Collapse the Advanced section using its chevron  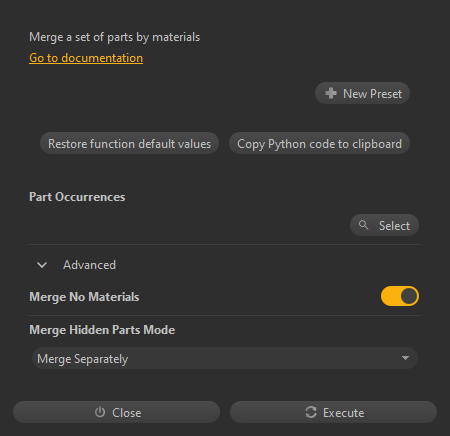click(42, 265)
